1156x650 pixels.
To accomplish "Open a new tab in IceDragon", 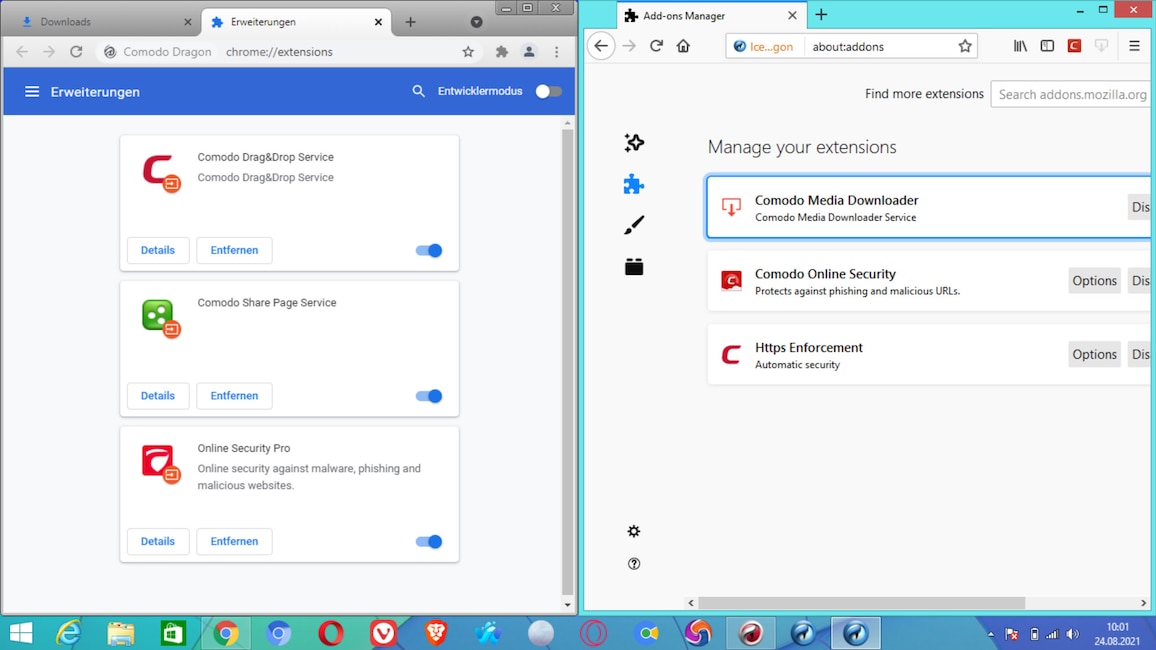I will [821, 15].
